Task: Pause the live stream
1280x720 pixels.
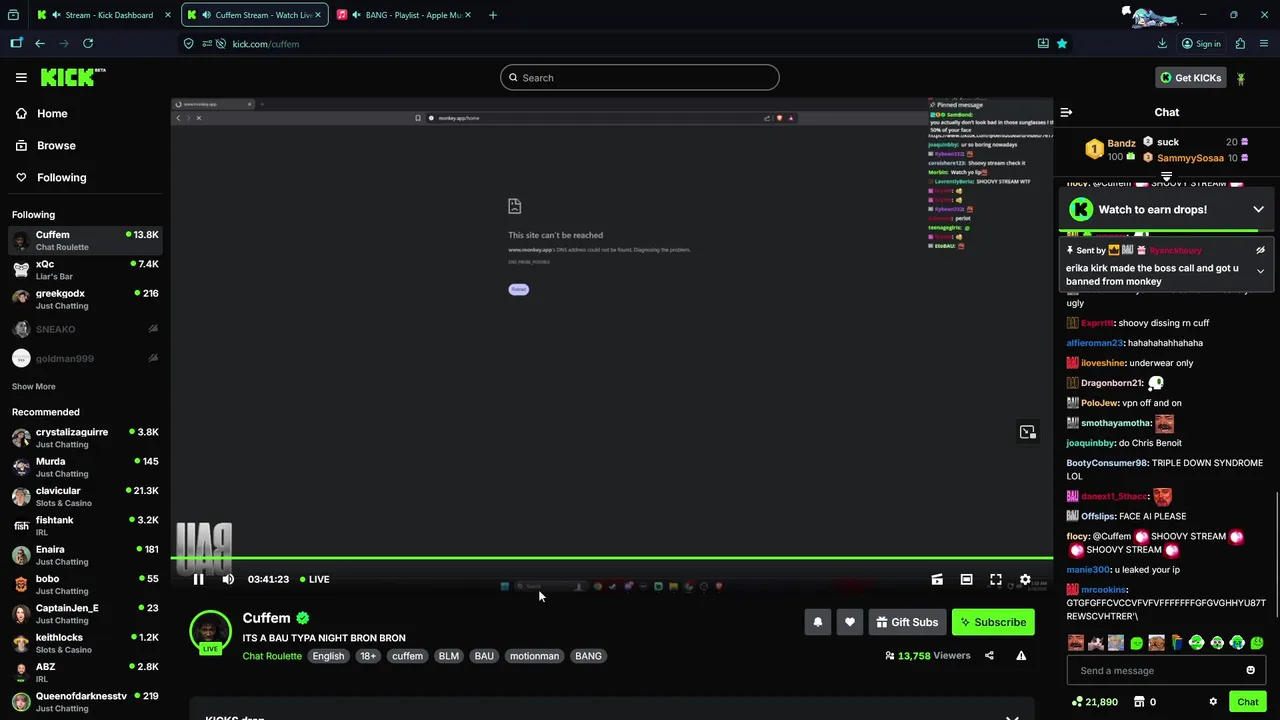Action: (x=198, y=579)
